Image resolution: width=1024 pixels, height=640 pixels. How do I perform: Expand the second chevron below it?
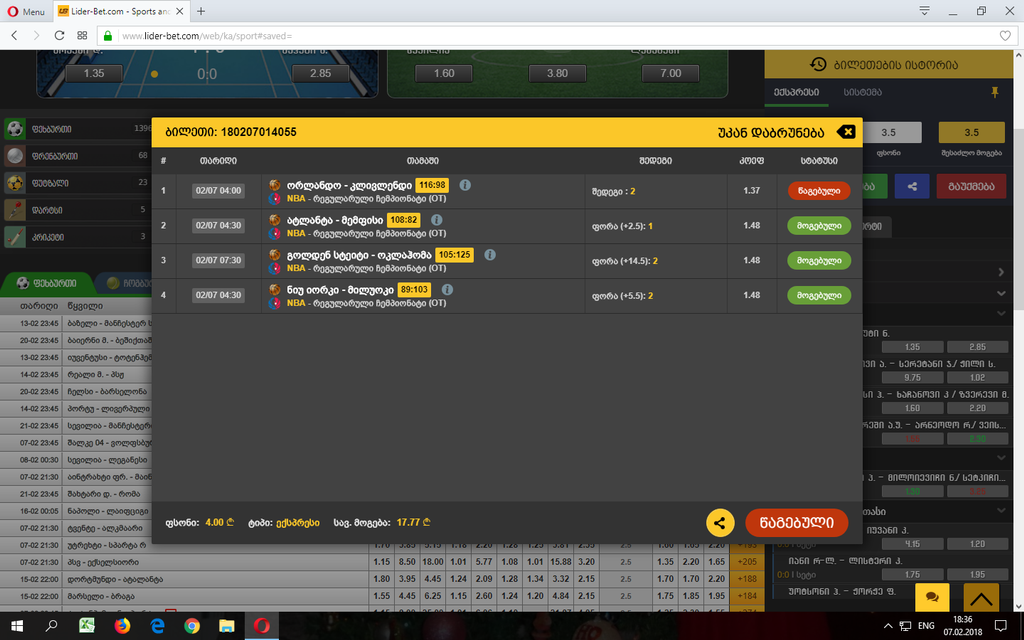(x=1001, y=294)
